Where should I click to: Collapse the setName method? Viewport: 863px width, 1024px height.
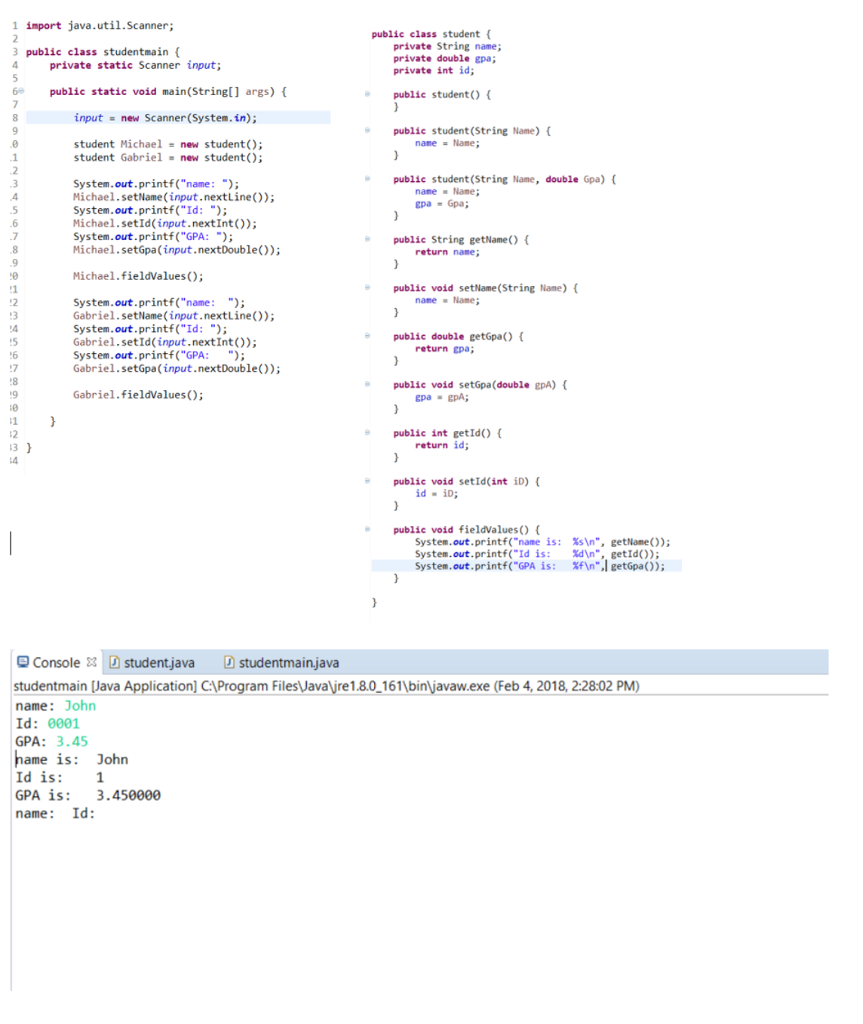coord(366,287)
